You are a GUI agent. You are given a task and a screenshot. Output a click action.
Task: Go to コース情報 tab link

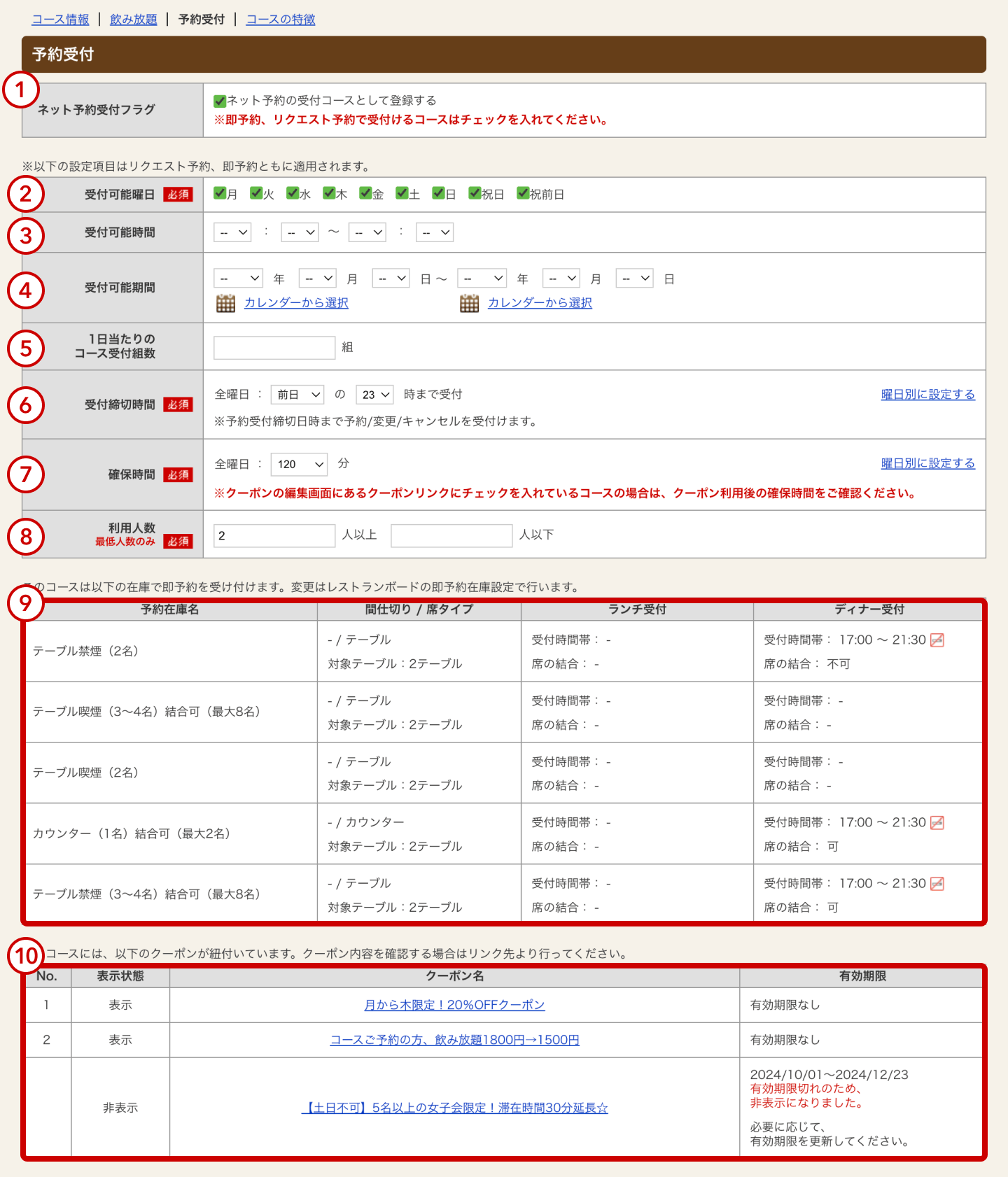click(61, 20)
